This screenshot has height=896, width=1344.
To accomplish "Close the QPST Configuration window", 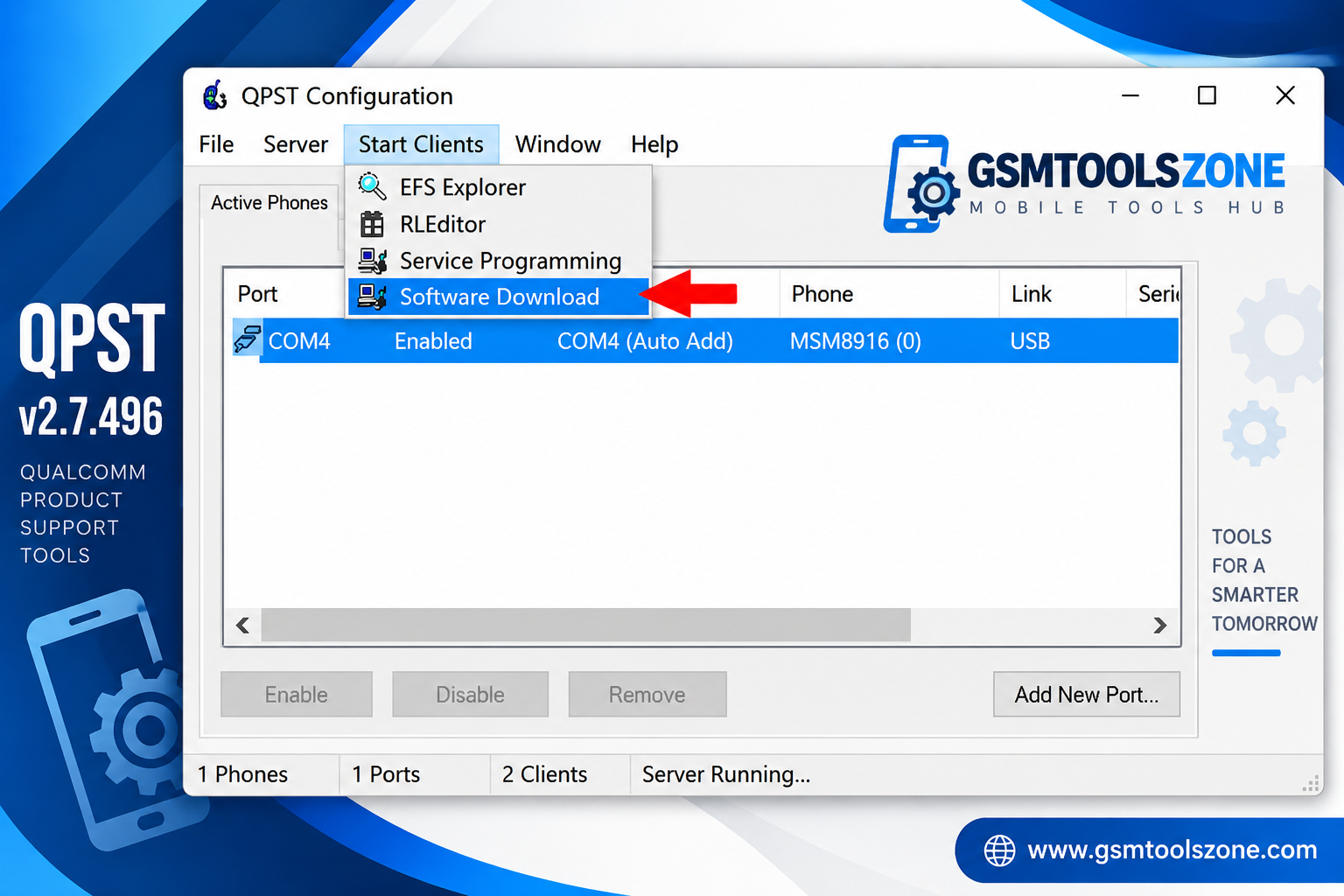I will click(x=1284, y=95).
